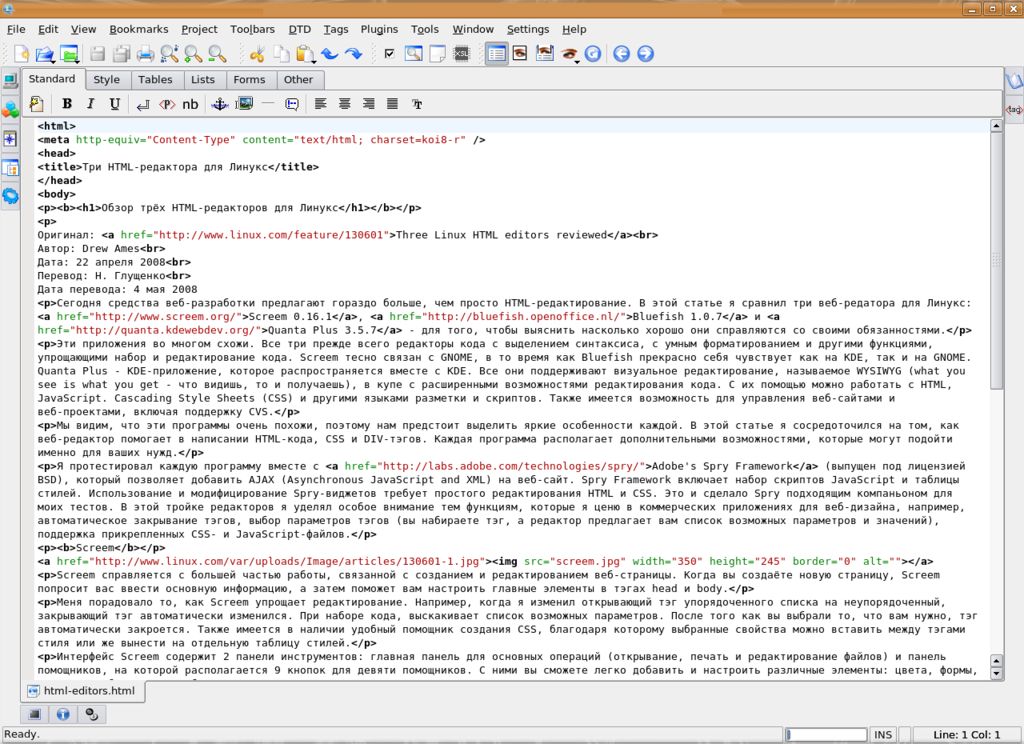
Task: Redo with the blue right curved arrow
Action: coord(353,54)
